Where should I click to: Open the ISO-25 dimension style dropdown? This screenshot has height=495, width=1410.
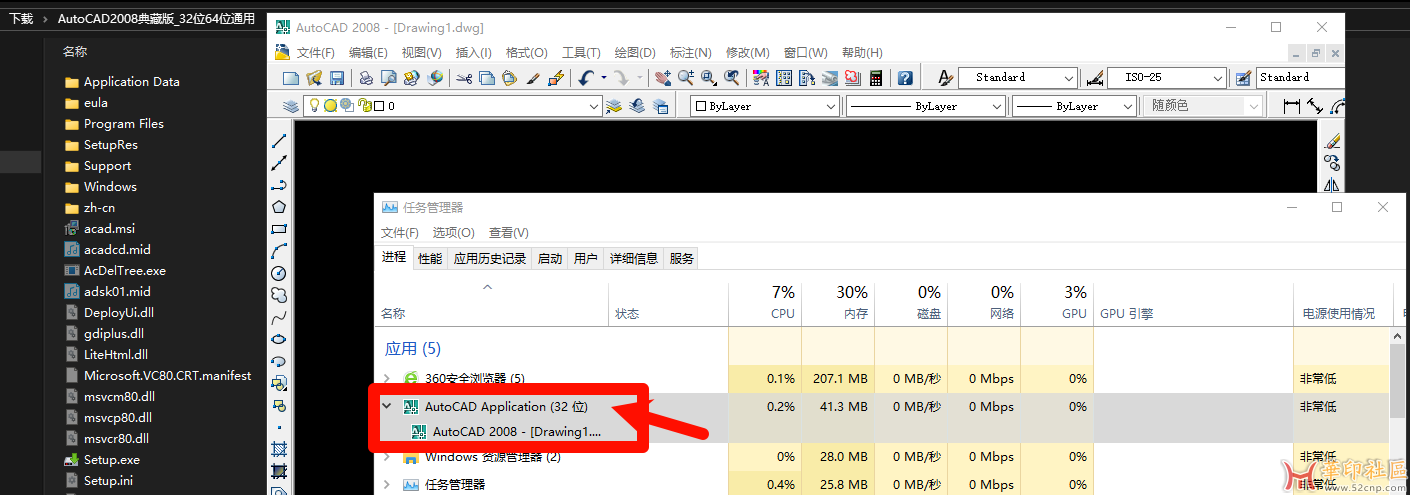pos(1167,77)
